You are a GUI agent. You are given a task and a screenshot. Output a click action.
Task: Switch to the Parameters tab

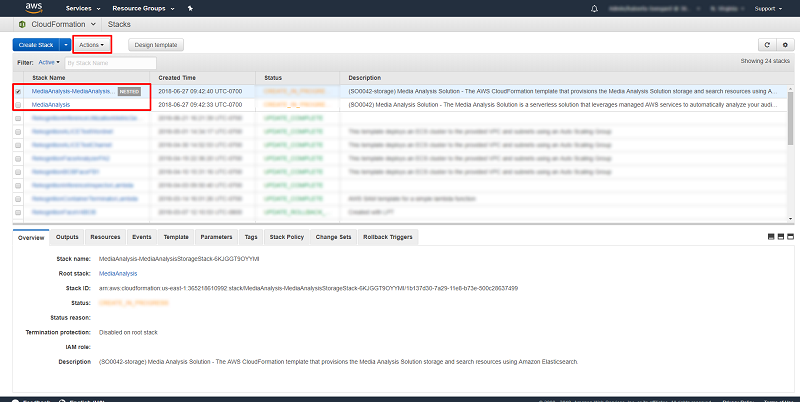click(x=216, y=237)
